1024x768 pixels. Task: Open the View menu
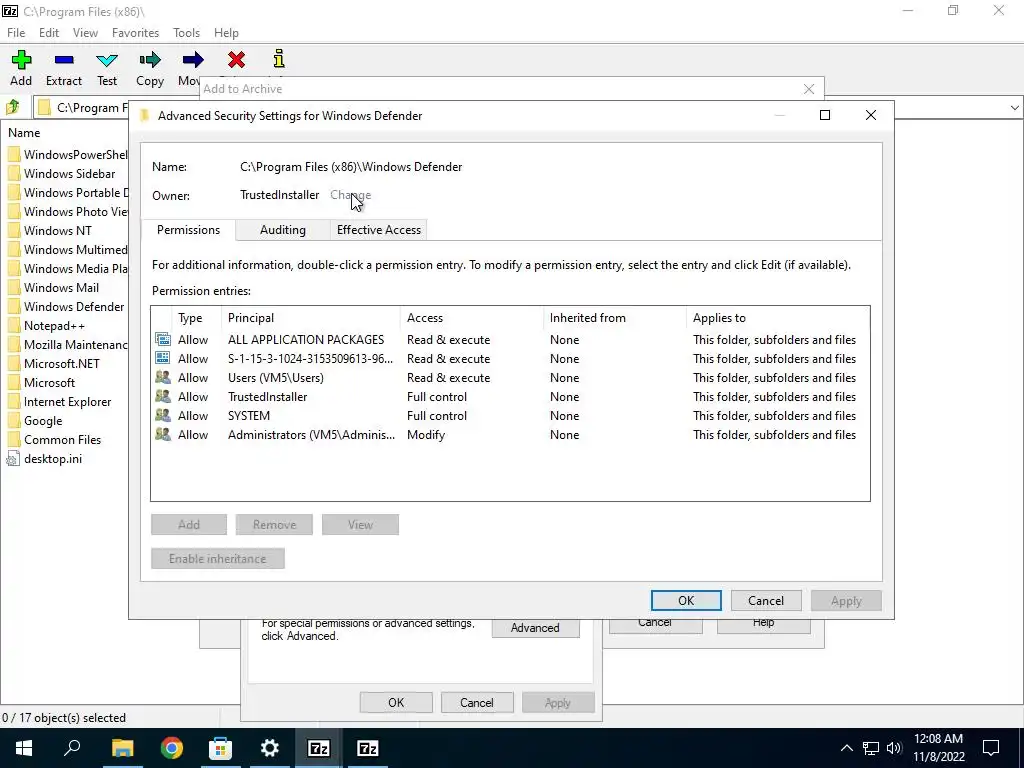pyautogui.click(x=85, y=33)
